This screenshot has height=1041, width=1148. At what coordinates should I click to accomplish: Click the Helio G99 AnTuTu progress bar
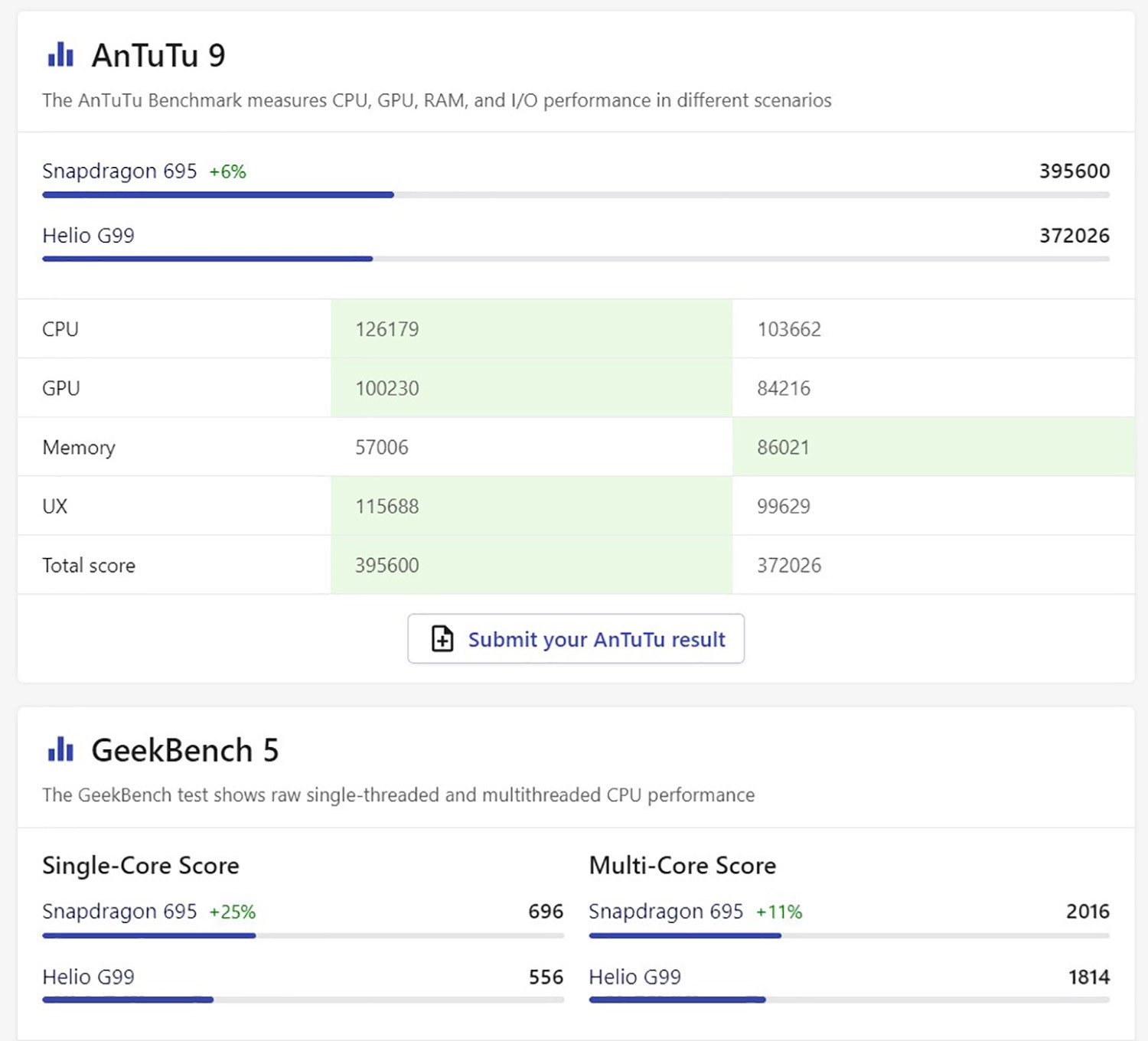(x=576, y=259)
